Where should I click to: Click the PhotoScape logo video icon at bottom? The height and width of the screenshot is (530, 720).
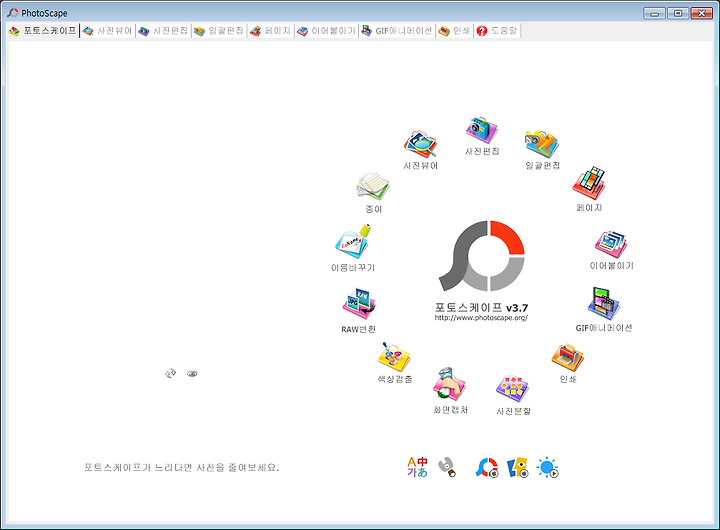pyautogui.click(x=487, y=468)
